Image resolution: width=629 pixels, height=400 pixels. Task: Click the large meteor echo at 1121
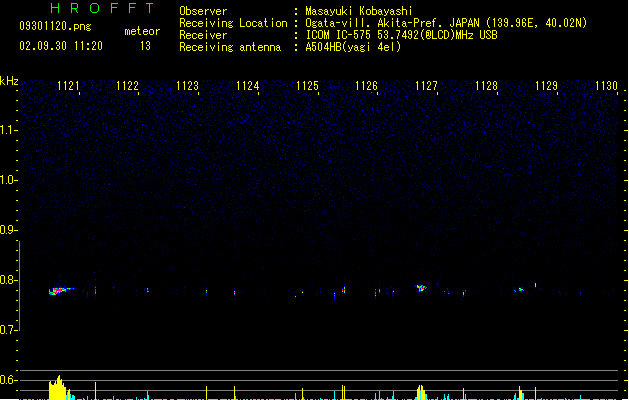pos(61,290)
